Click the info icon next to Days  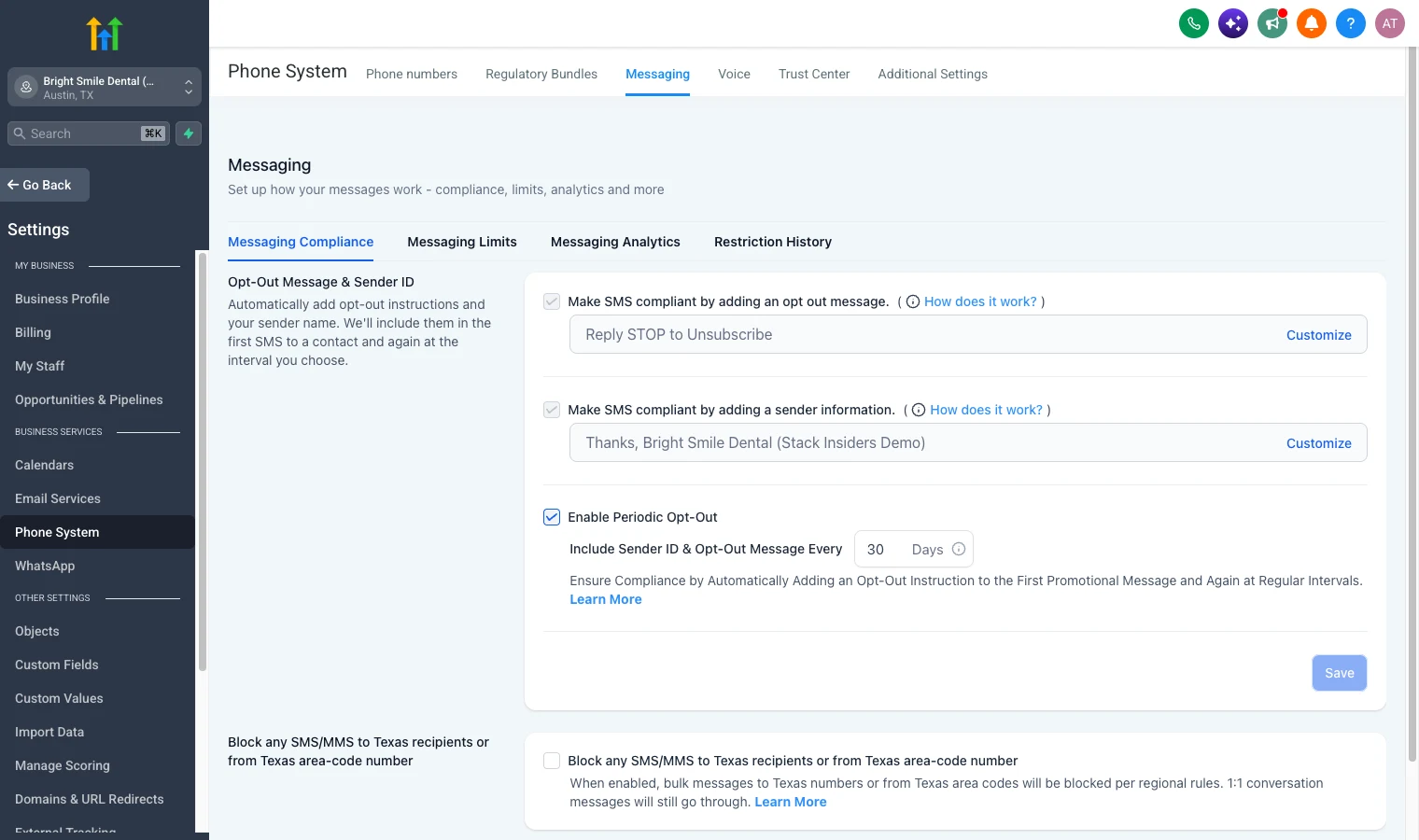point(959,549)
